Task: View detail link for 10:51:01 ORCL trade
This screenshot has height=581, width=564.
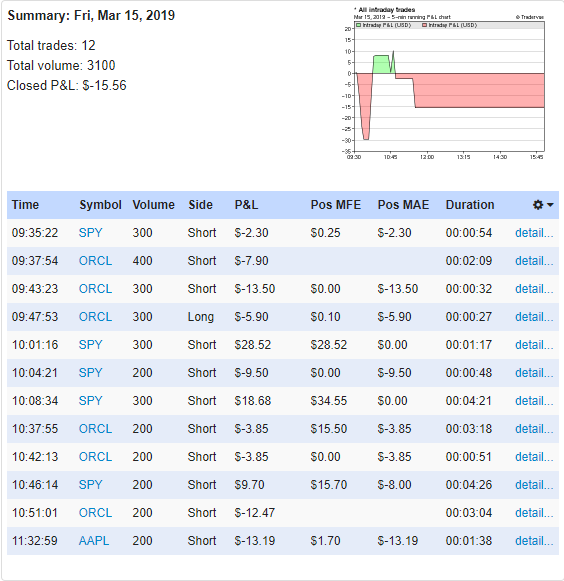Action: (x=534, y=512)
